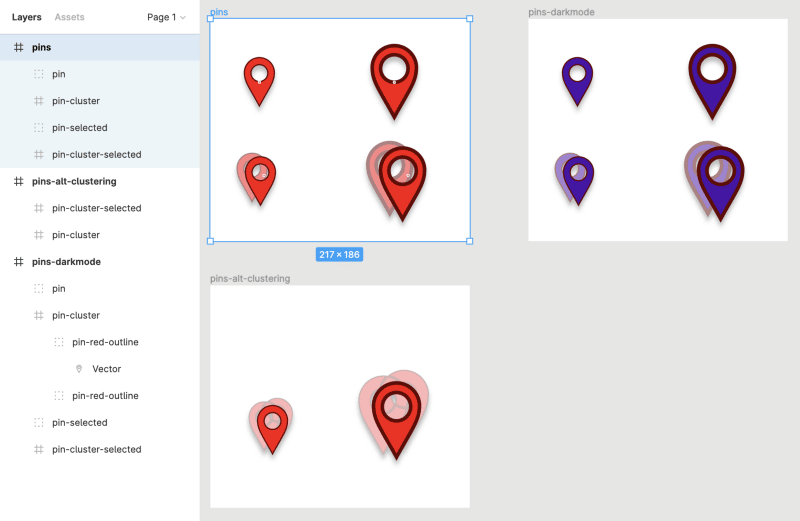This screenshot has height=521, width=800.
Task: Select the second pin-red-outline layer
Action: pyautogui.click(x=99, y=395)
